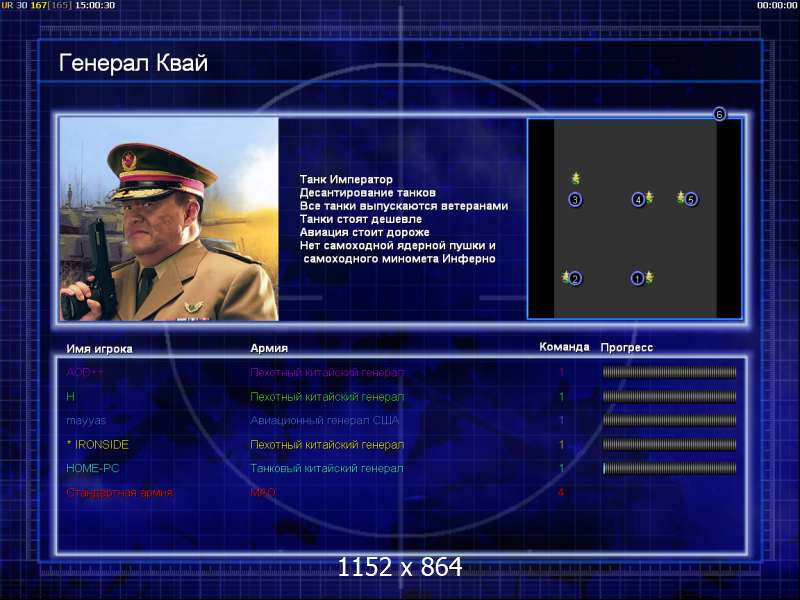Click start position marker 2 on the map
This screenshot has height=600, width=800.
[x=575, y=279]
